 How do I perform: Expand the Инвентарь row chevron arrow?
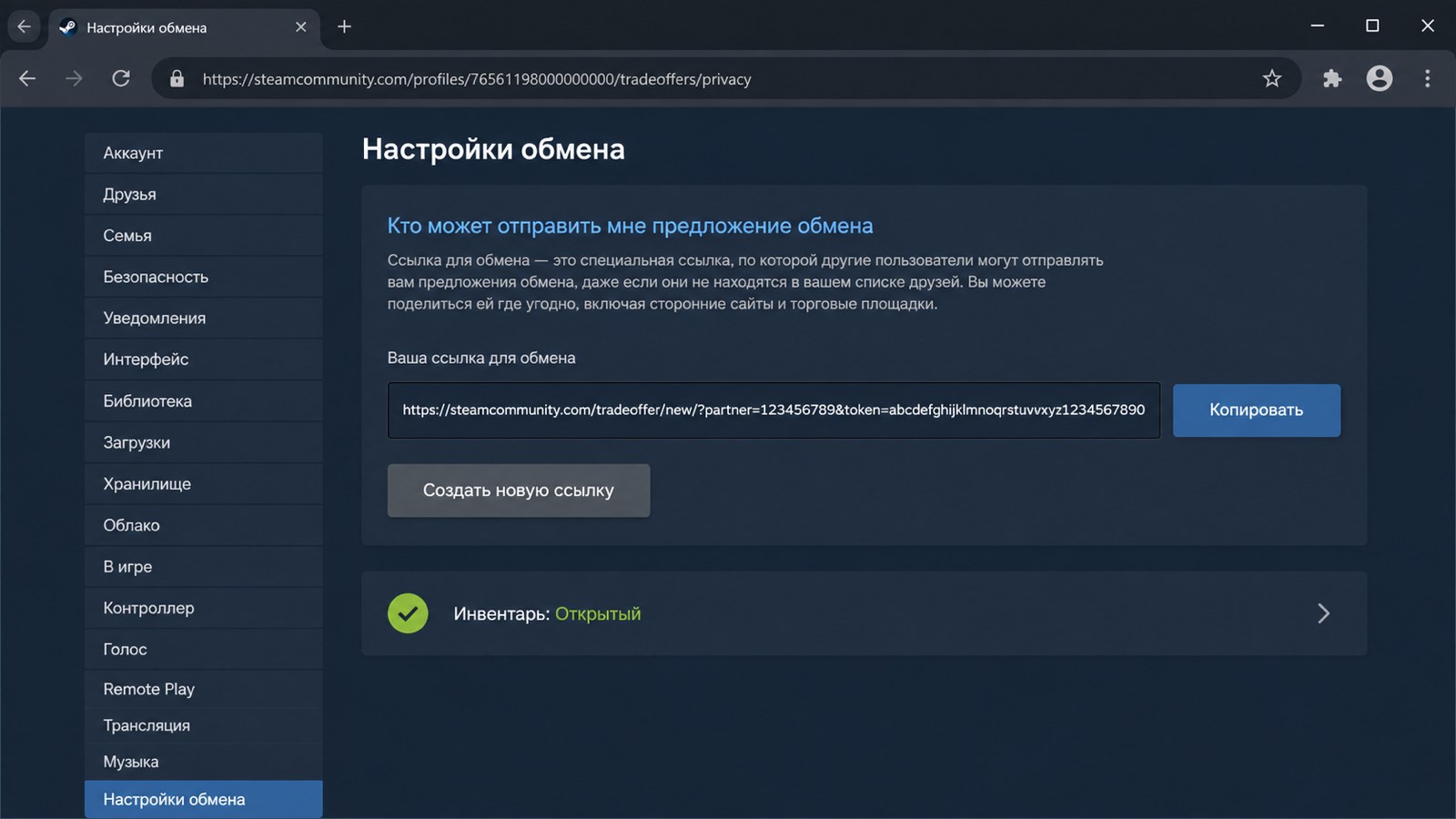pos(1323,613)
